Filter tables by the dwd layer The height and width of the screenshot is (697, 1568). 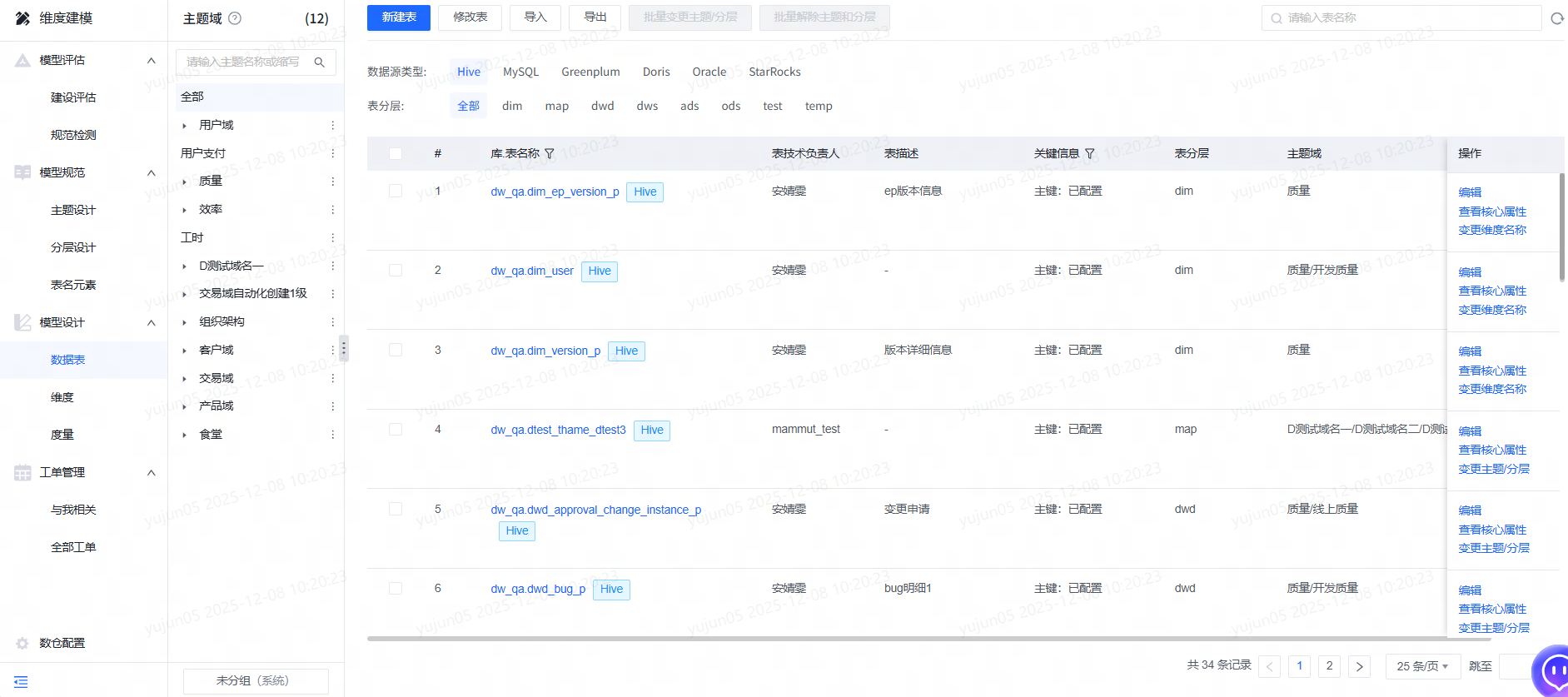point(603,106)
